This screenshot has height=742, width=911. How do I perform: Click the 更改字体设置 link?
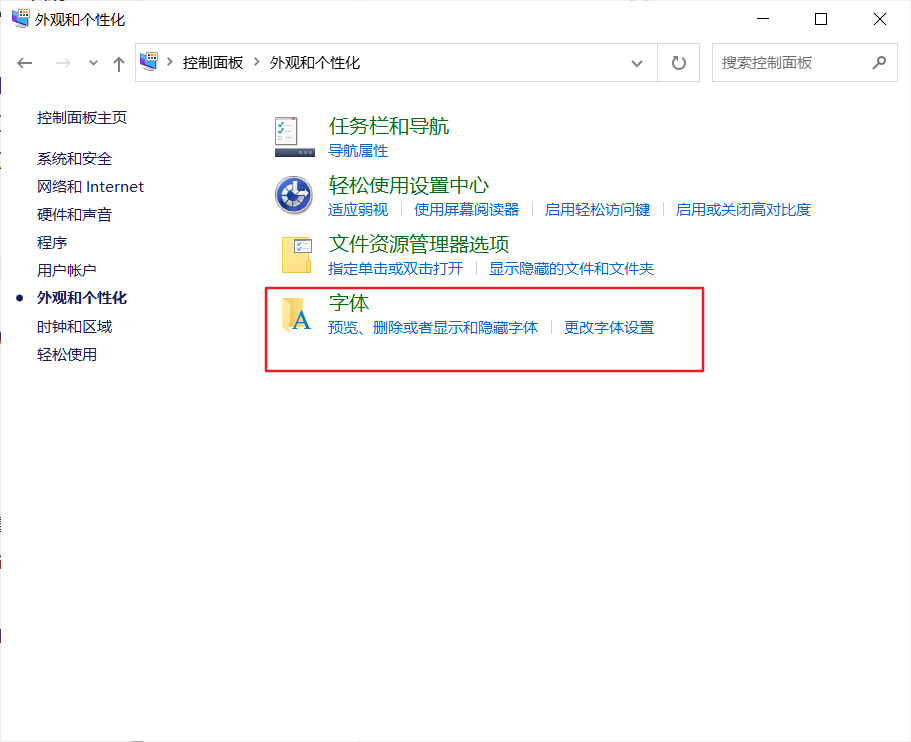(x=609, y=327)
